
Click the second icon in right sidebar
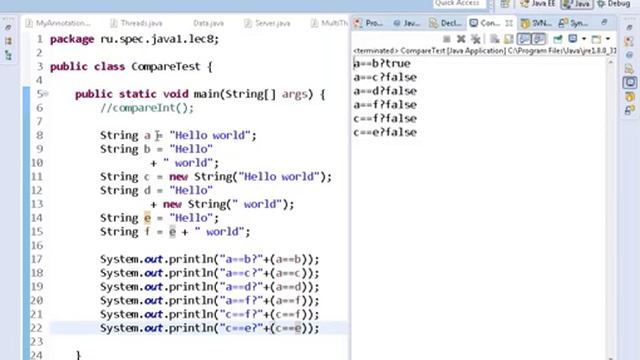[629, 41]
